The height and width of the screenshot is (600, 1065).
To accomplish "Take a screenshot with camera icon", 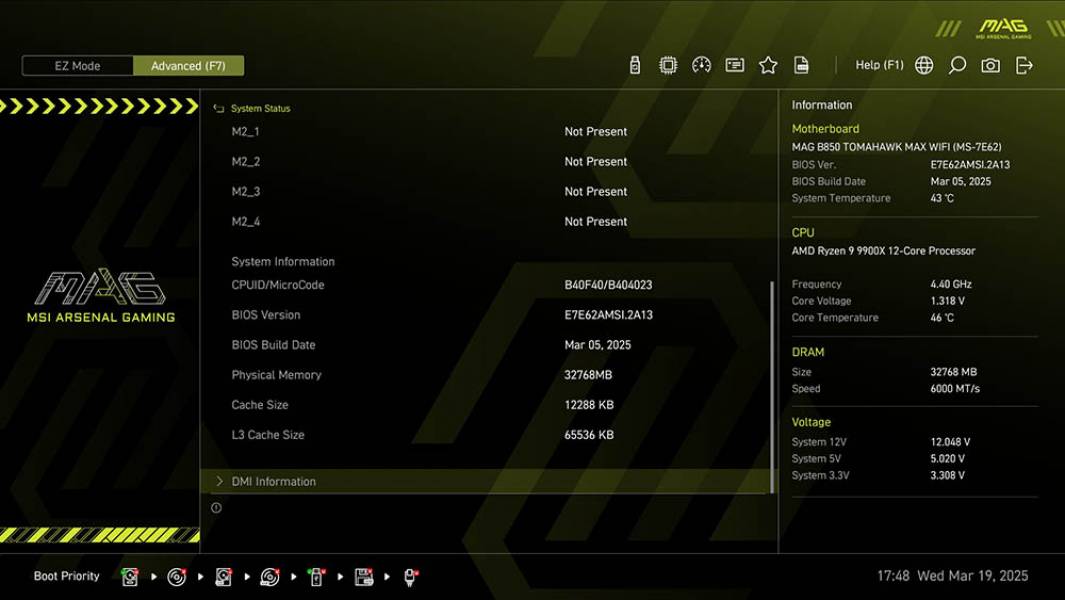I will point(990,65).
